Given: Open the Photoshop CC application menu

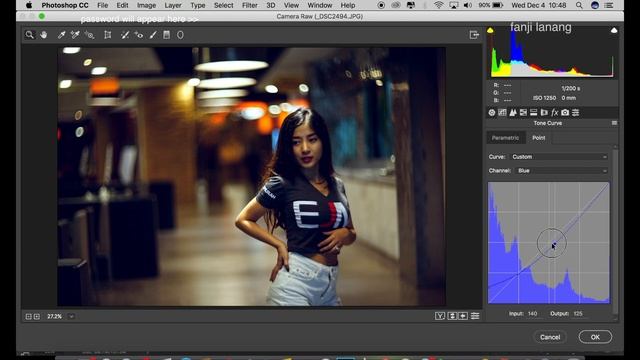Looking at the screenshot, I should click(x=65, y=5).
